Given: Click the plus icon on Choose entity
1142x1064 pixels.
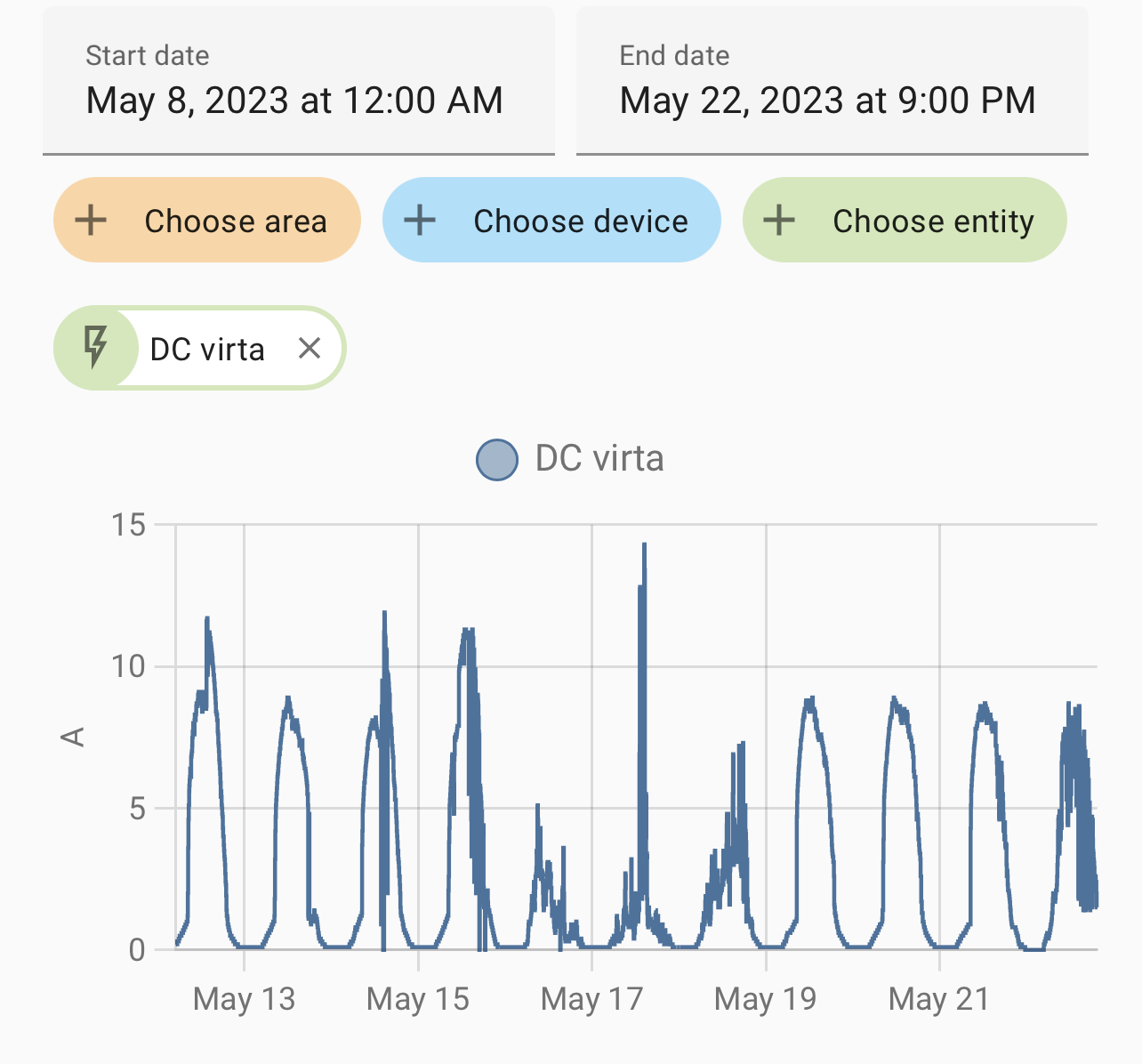Looking at the screenshot, I should 779,221.
